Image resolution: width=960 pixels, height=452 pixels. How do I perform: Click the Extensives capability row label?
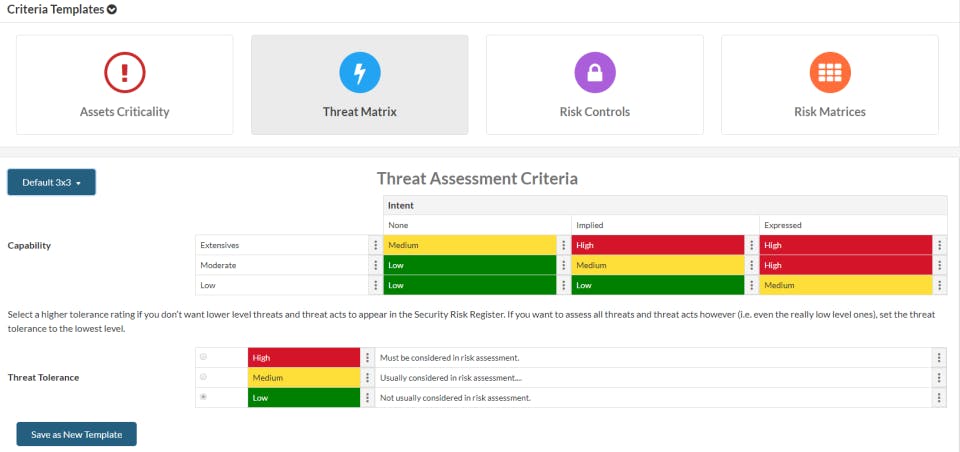click(x=282, y=245)
